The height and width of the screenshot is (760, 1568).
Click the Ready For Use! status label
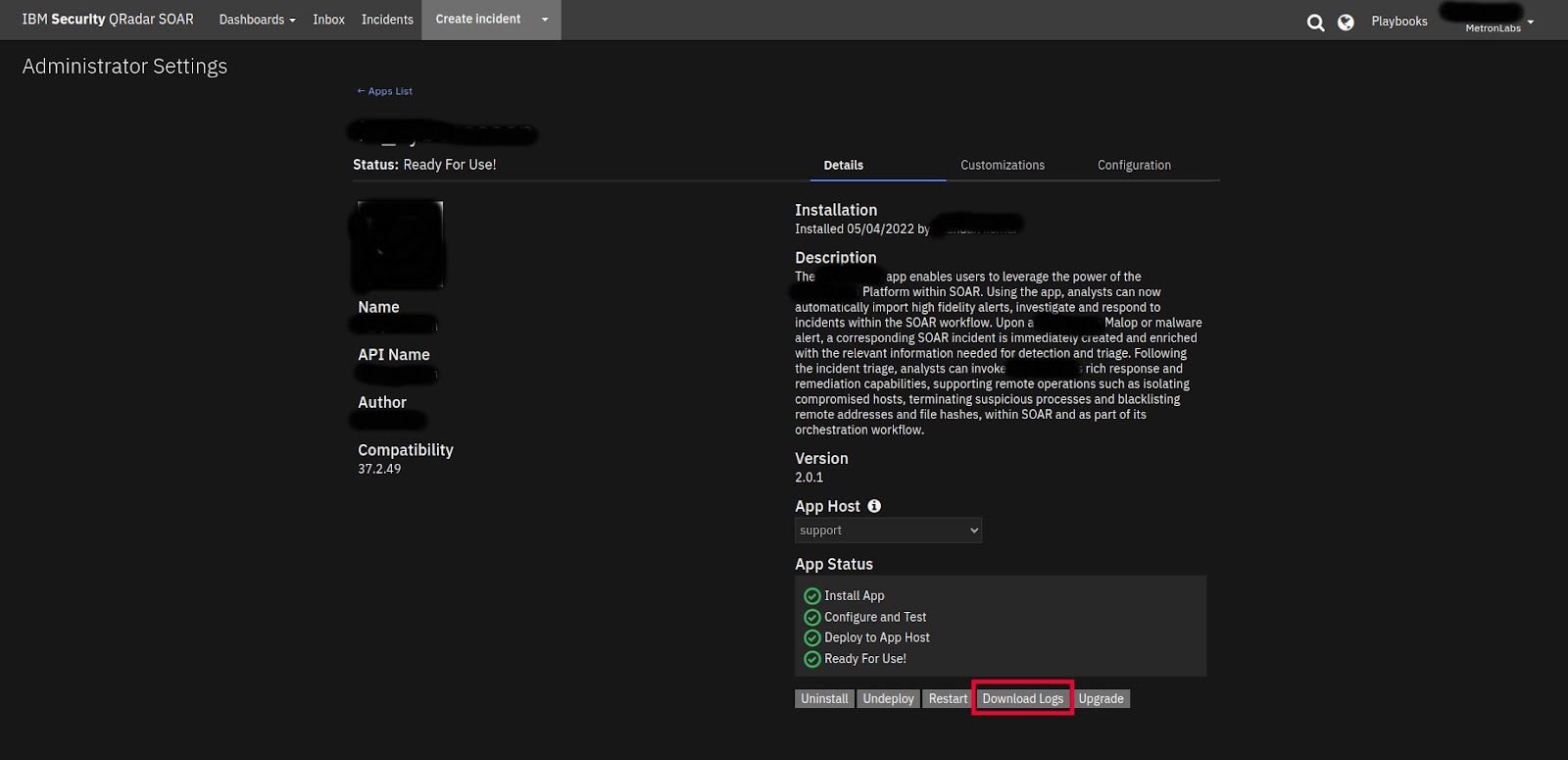[865, 659]
